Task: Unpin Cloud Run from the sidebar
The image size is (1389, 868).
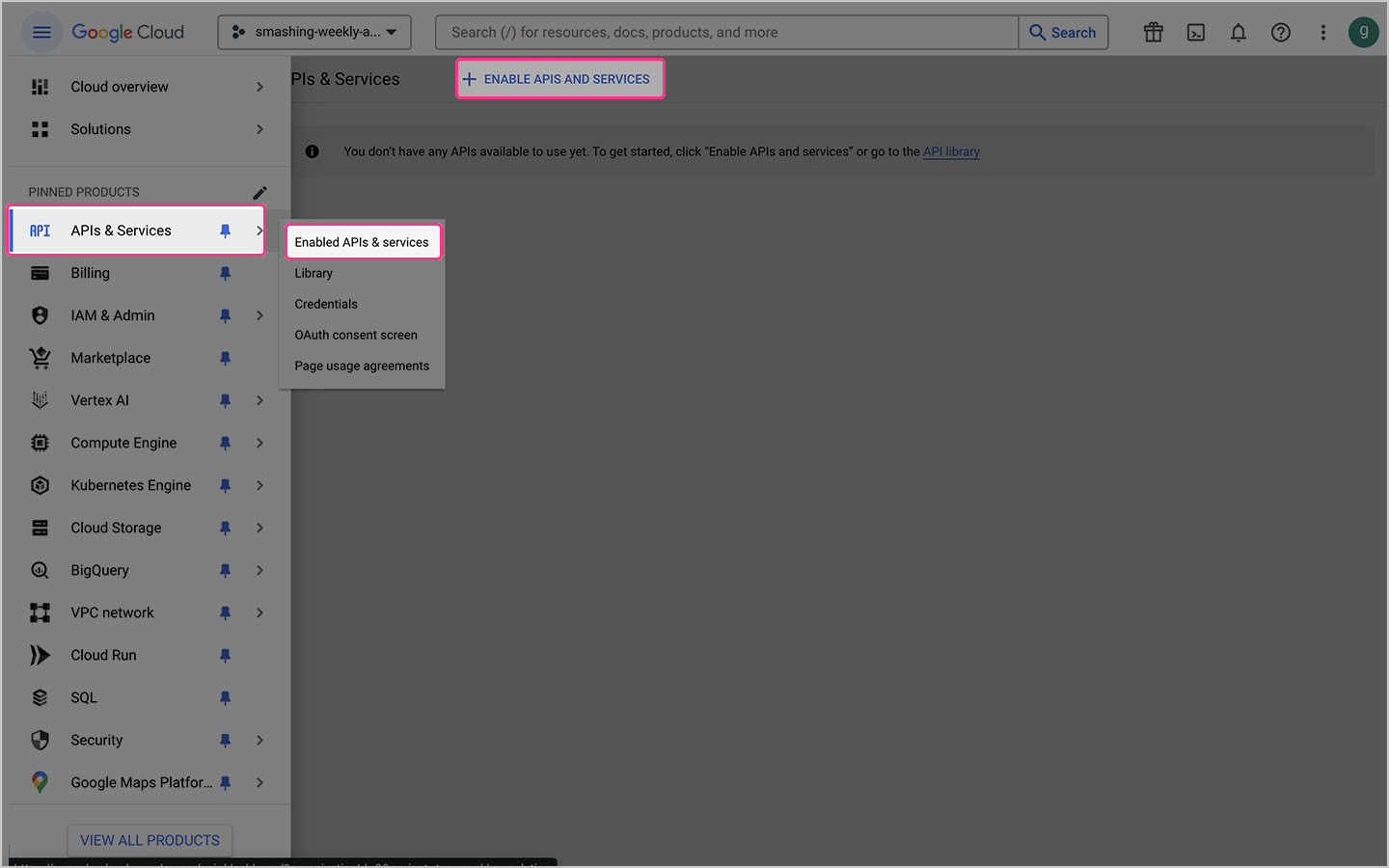Action: pos(225,655)
